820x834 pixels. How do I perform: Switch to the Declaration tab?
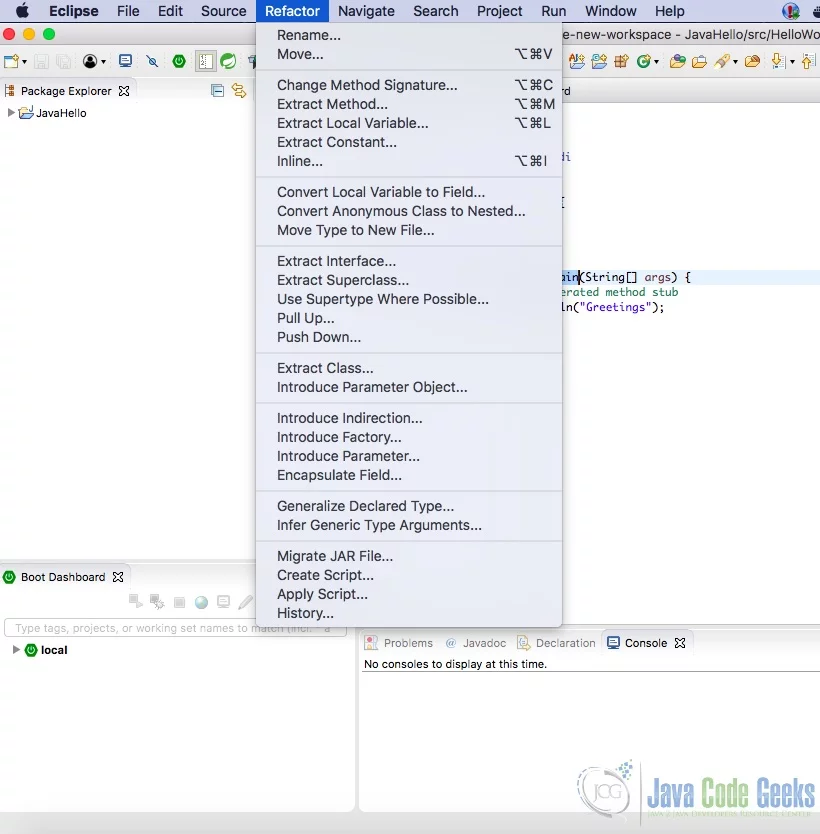pyautogui.click(x=556, y=643)
